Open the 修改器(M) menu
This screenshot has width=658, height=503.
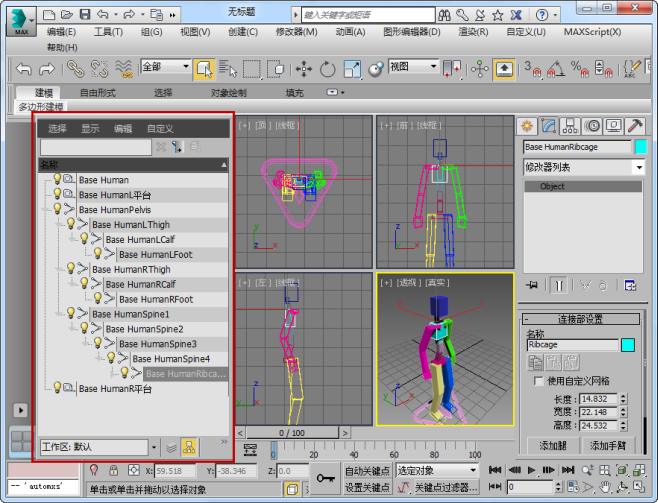(x=297, y=32)
